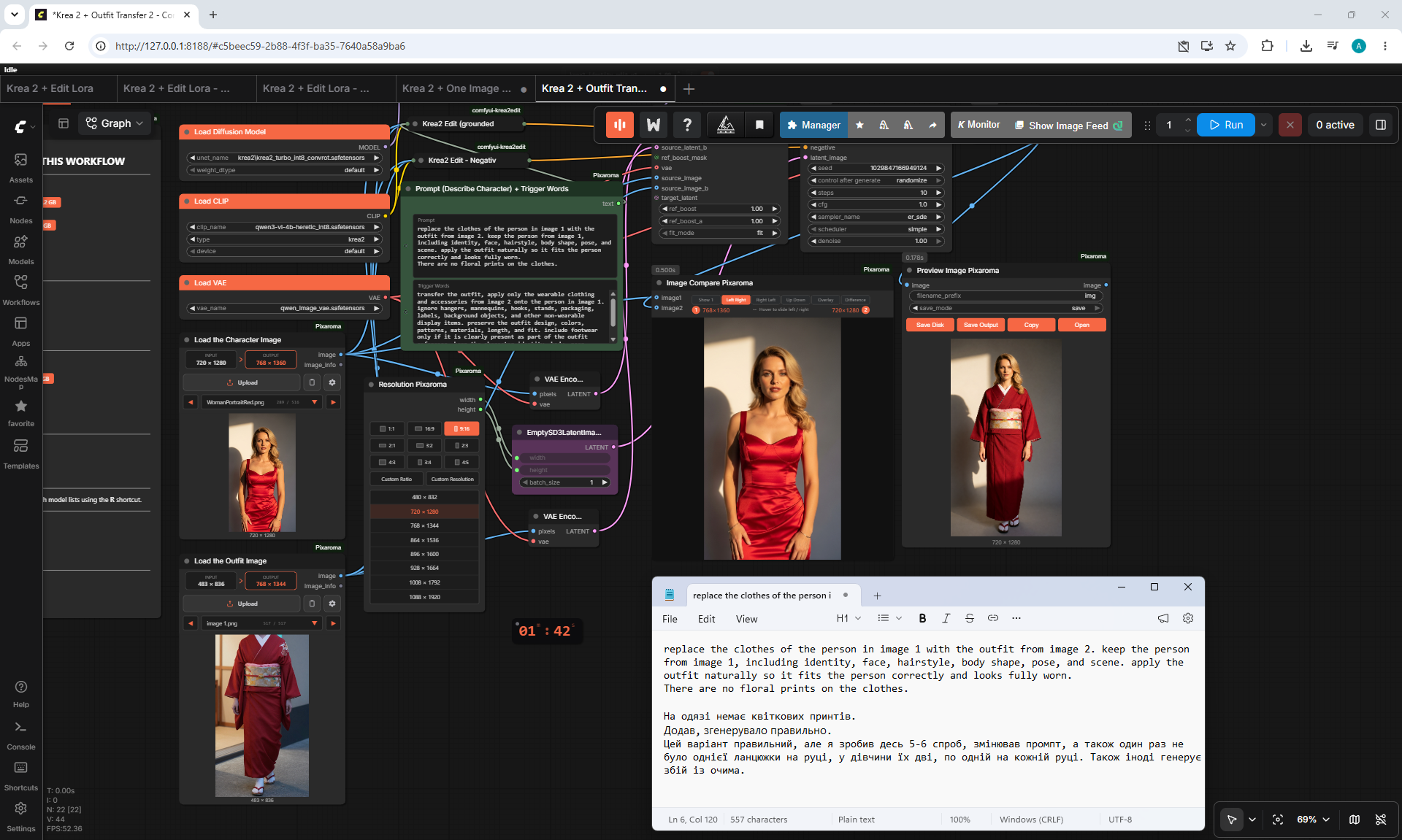
Task: Click the share arrow icon beside Manager
Action: coord(932,125)
